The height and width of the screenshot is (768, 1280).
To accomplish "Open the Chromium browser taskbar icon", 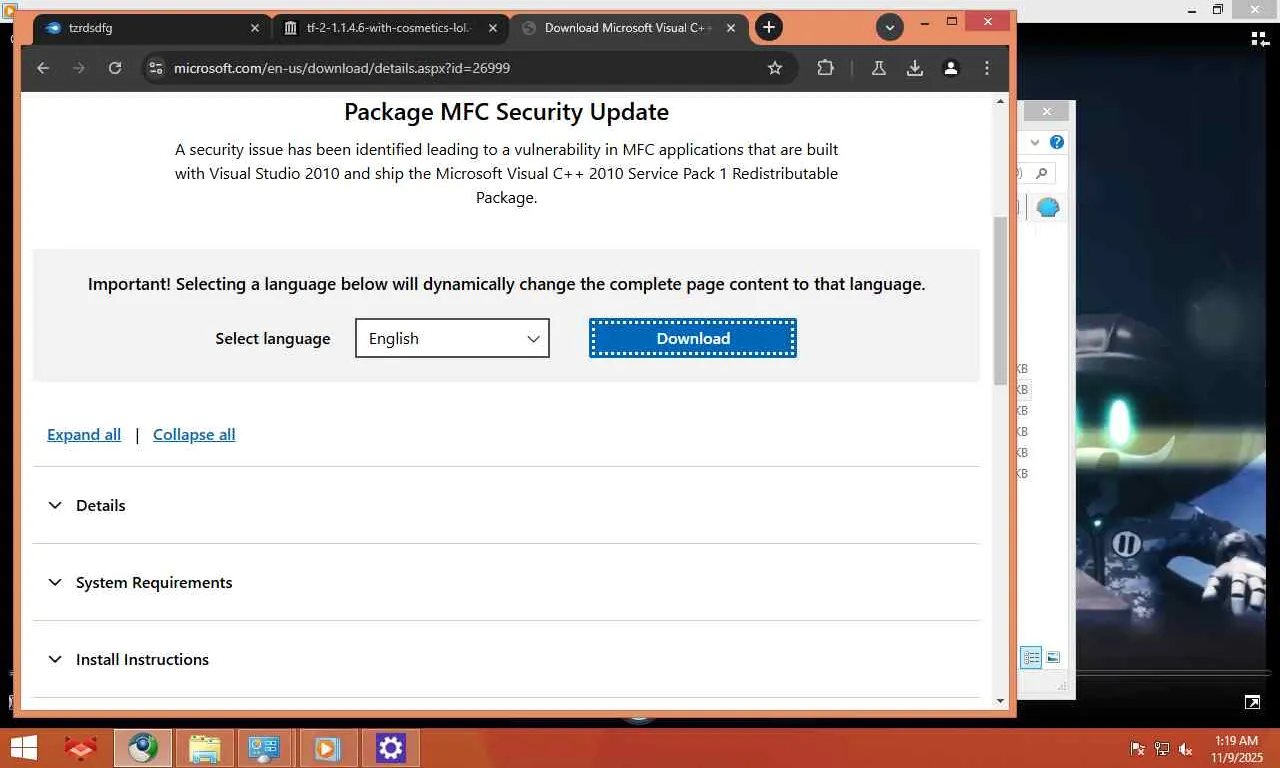I will pyautogui.click(x=143, y=748).
